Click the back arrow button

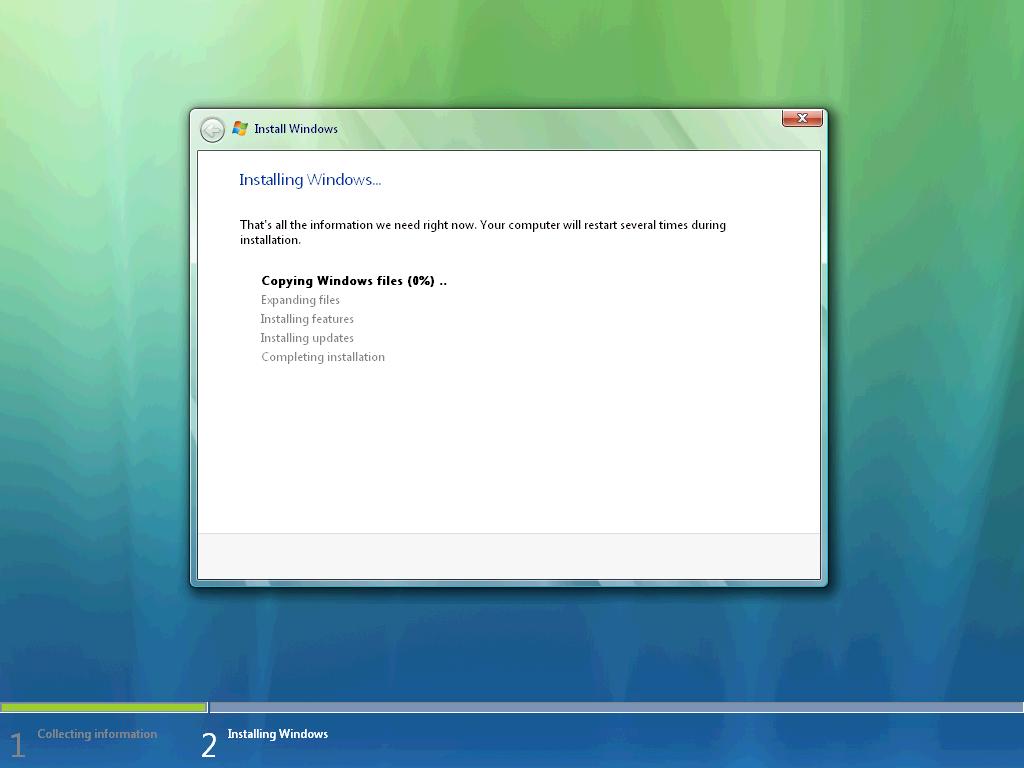pos(212,130)
